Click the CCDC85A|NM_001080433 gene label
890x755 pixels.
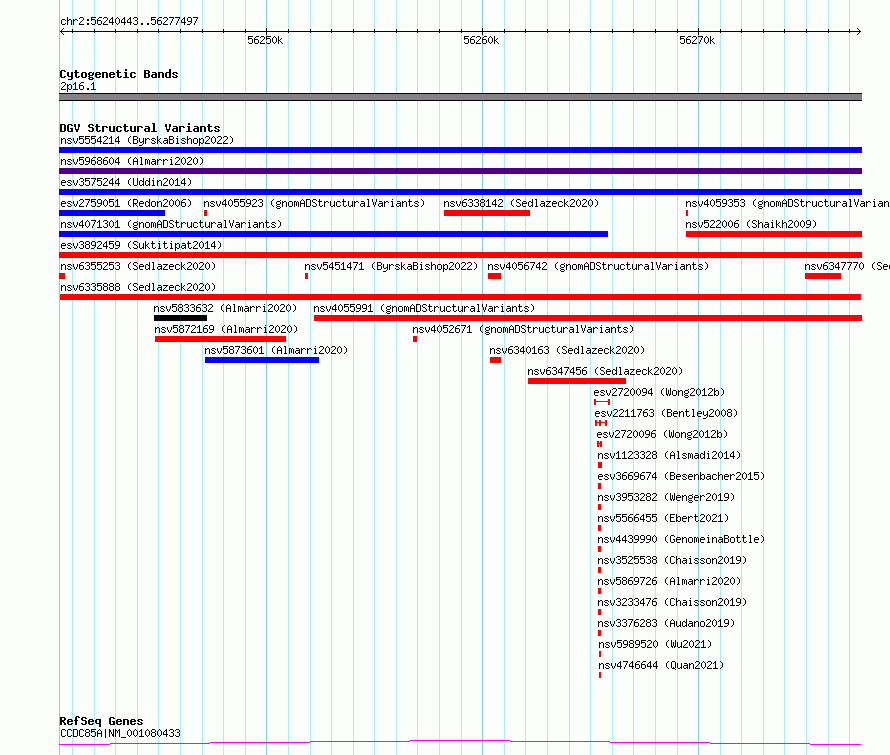120,733
